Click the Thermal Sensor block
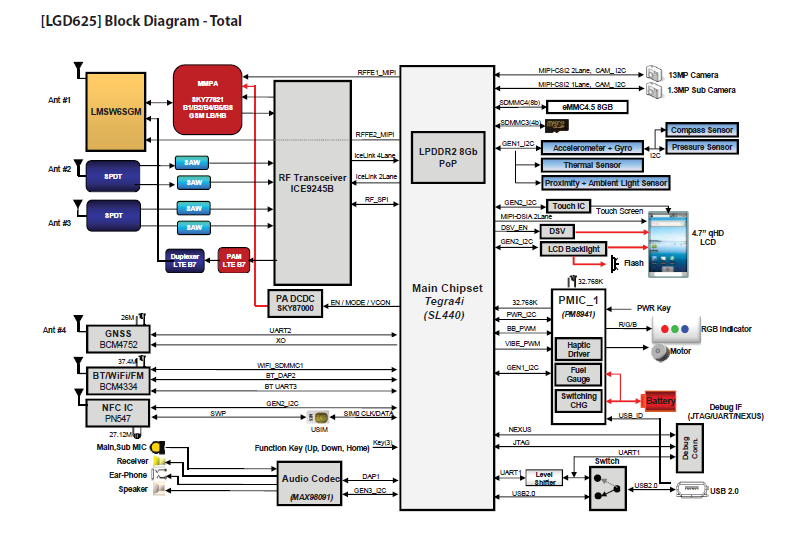This screenshot has width=812, height=533. pyautogui.click(x=592, y=165)
